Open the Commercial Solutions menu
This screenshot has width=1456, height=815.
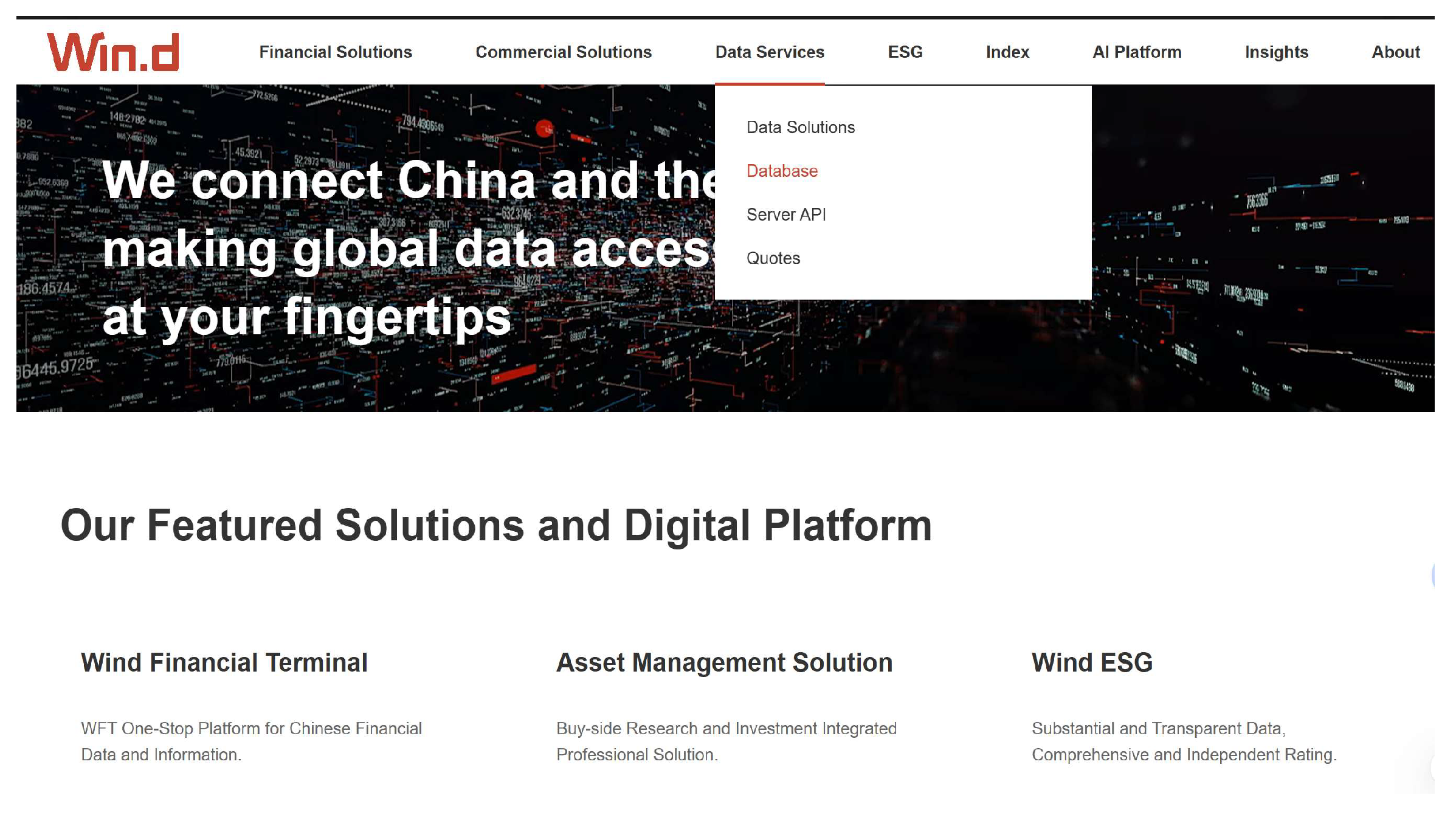pos(563,52)
